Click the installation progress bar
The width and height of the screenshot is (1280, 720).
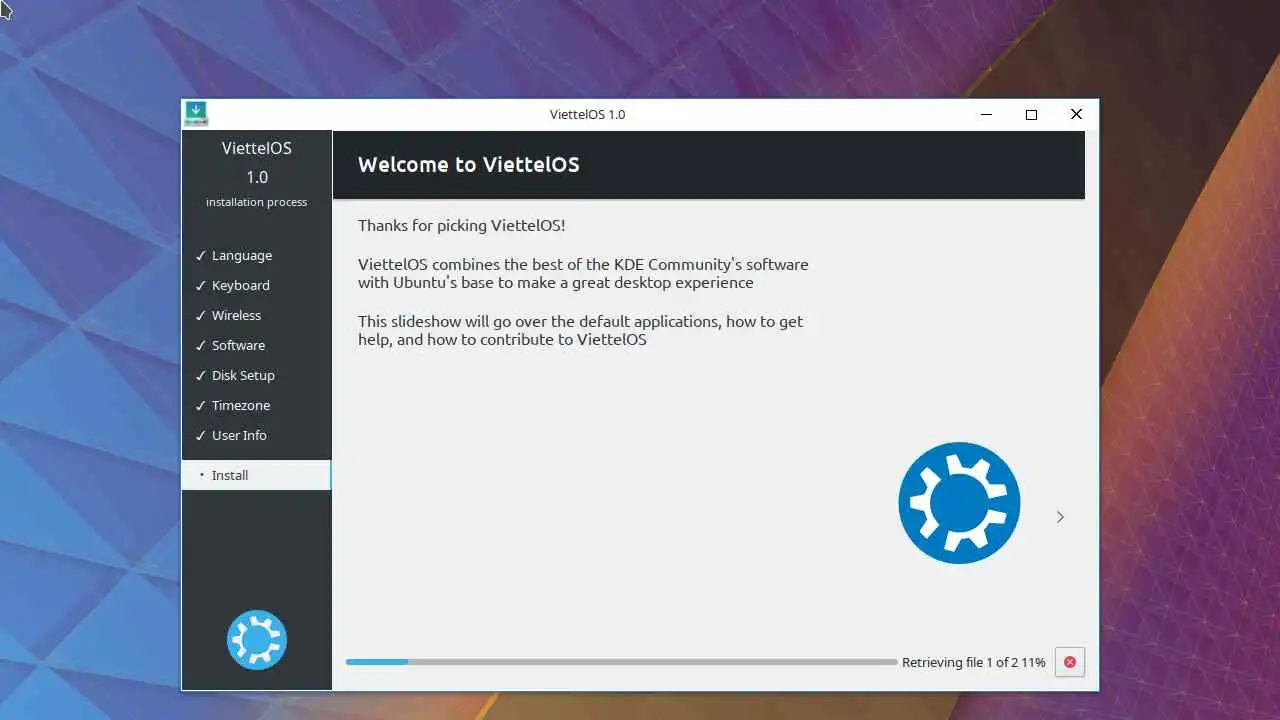point(621,662)
